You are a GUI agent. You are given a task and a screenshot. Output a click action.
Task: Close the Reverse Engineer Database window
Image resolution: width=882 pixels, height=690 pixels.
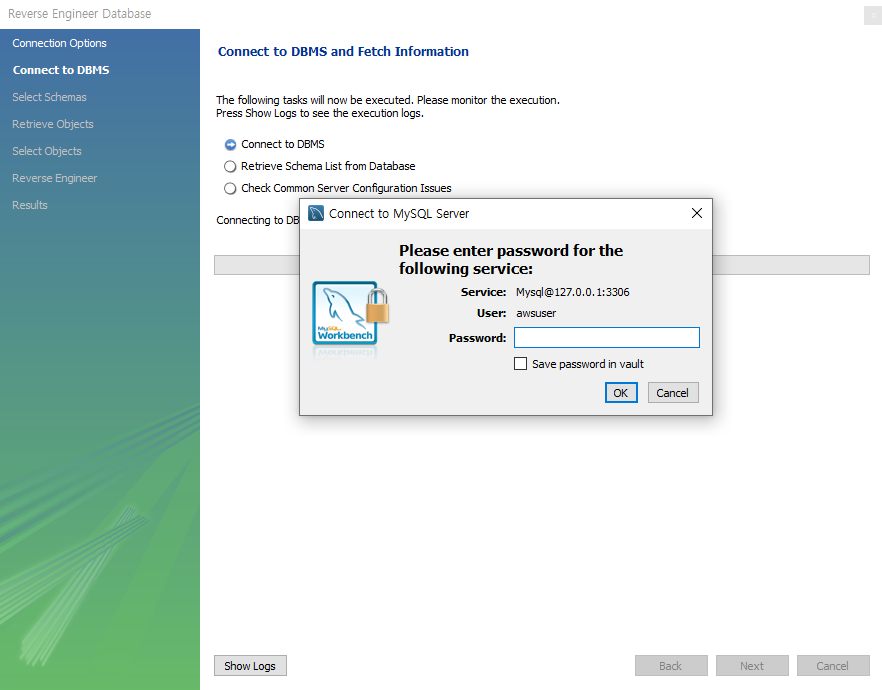coord(872,15)
